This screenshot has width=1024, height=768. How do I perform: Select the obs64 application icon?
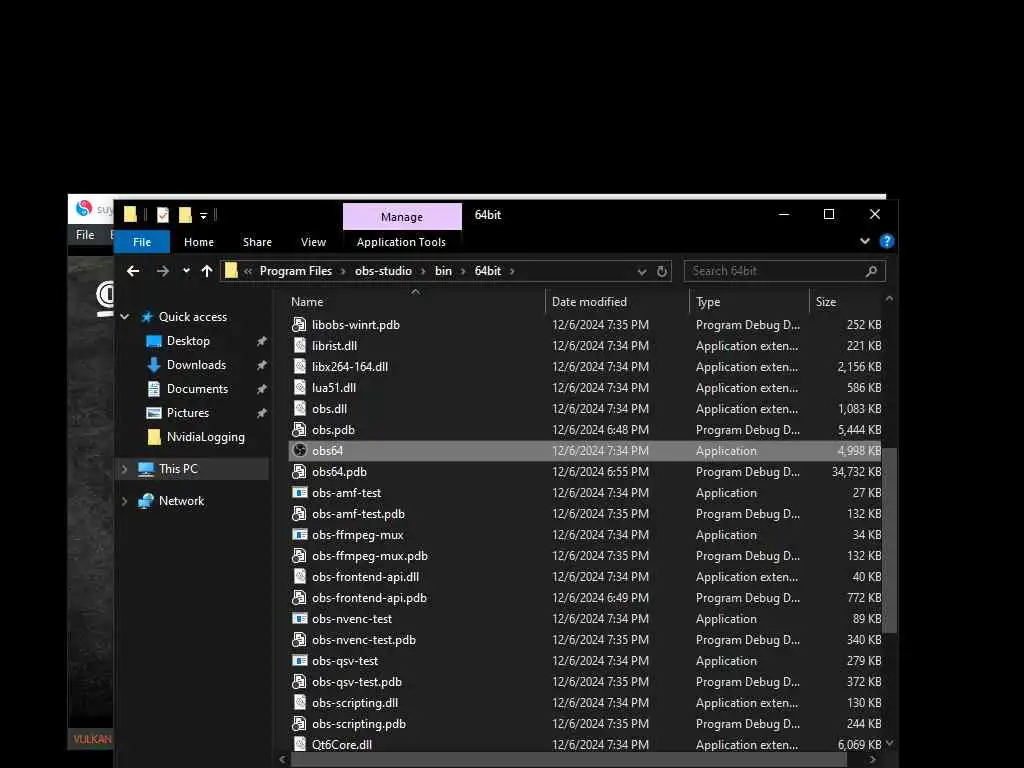coord(300,451)
